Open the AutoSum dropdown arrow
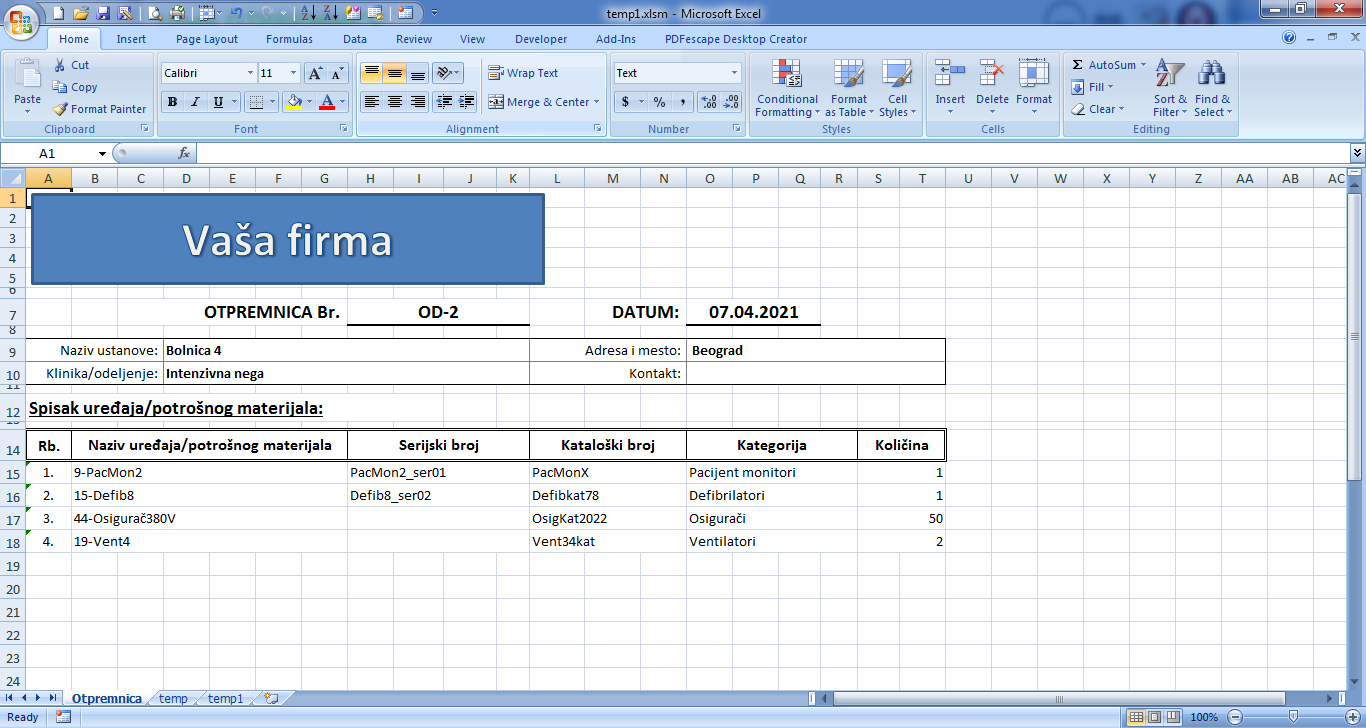Image resolution: width=1366 pixels, height=728 pixels. pos(1143,65)
